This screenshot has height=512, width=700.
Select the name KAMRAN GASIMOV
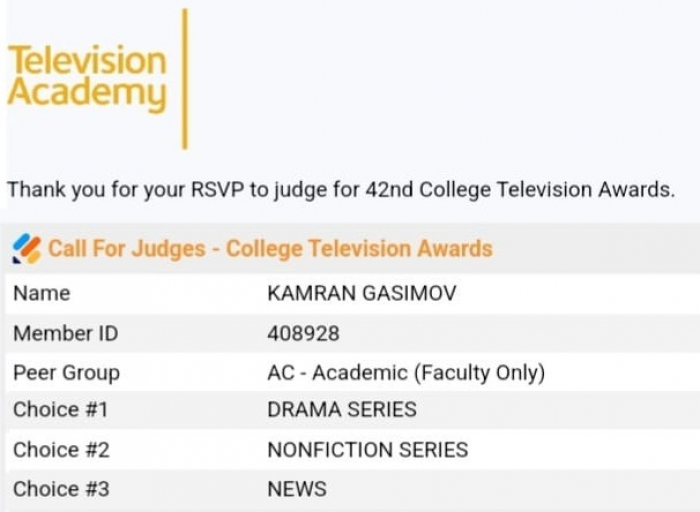(x=362, y=293)
